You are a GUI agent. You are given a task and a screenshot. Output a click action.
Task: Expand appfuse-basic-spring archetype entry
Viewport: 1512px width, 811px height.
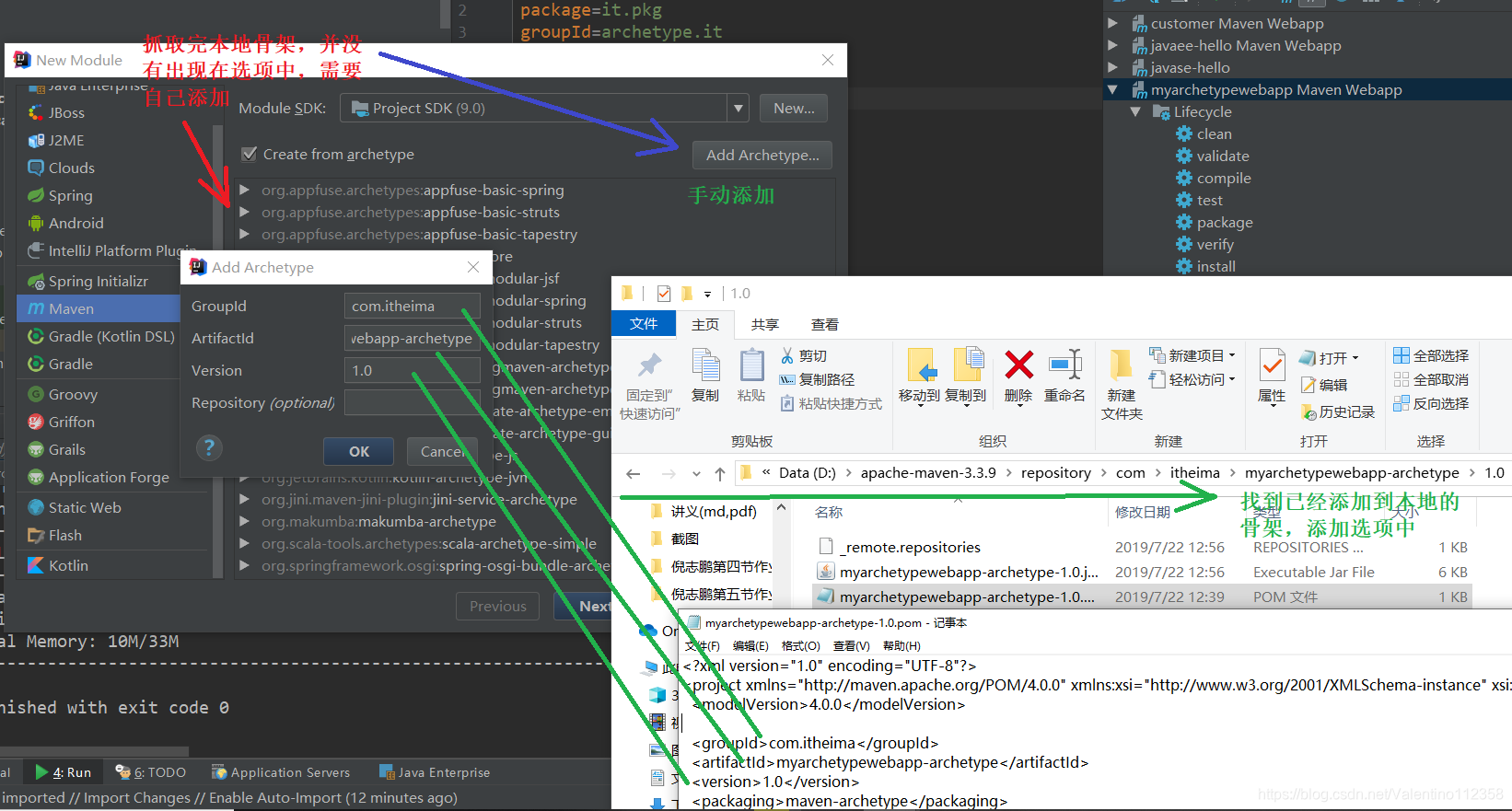(245, 190)
